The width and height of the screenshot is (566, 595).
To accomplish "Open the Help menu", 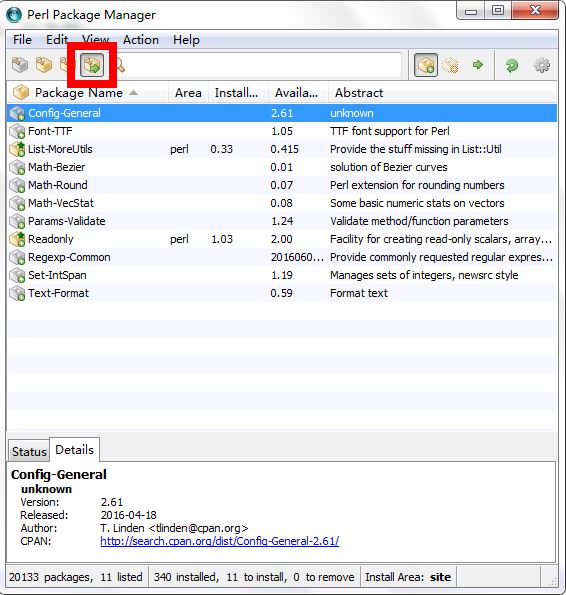I will [186, 39].
